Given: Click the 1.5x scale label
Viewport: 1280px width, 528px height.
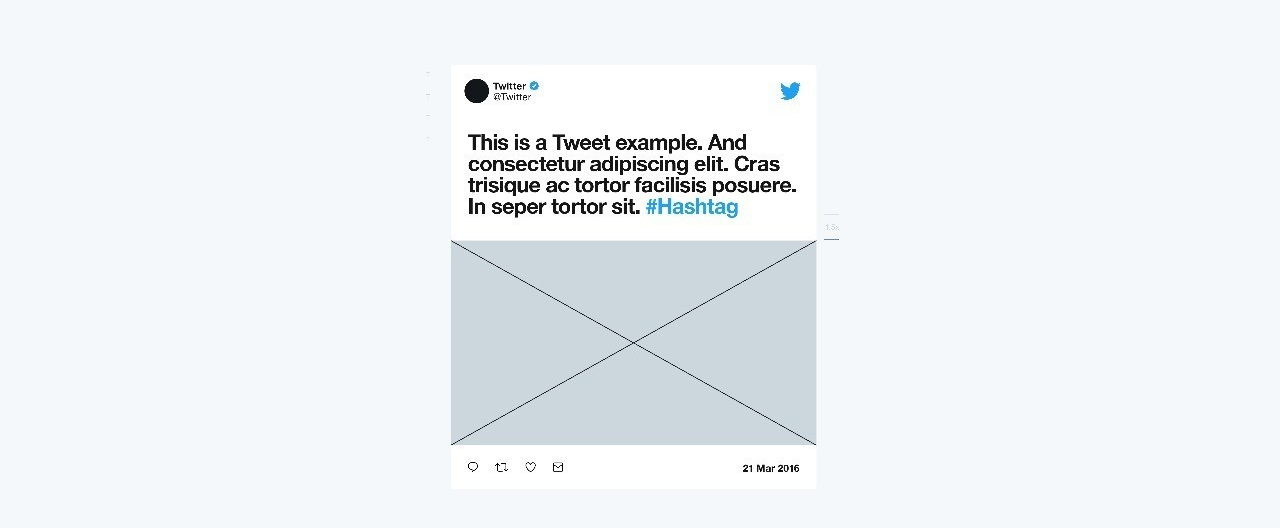Looking at the screenshot, I should point(832,227).
